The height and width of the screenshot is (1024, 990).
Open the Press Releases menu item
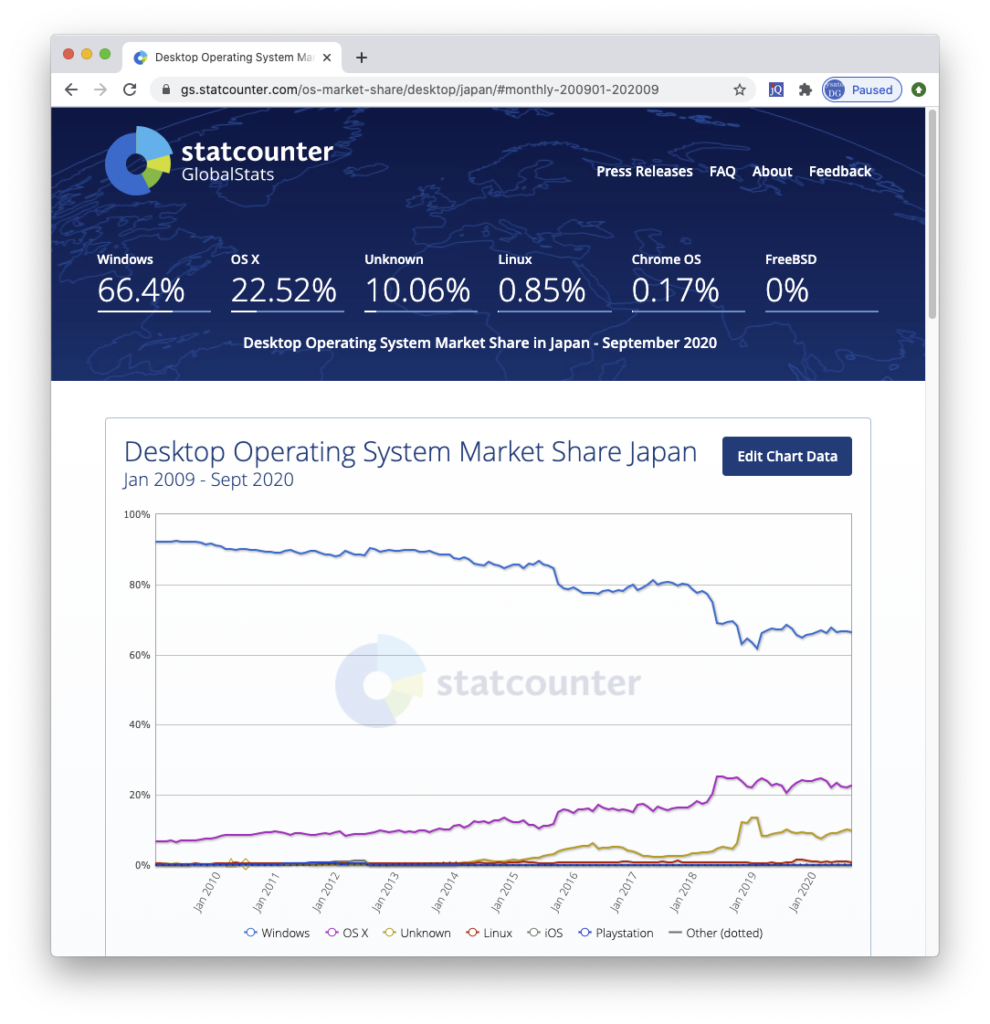(644, 171)
